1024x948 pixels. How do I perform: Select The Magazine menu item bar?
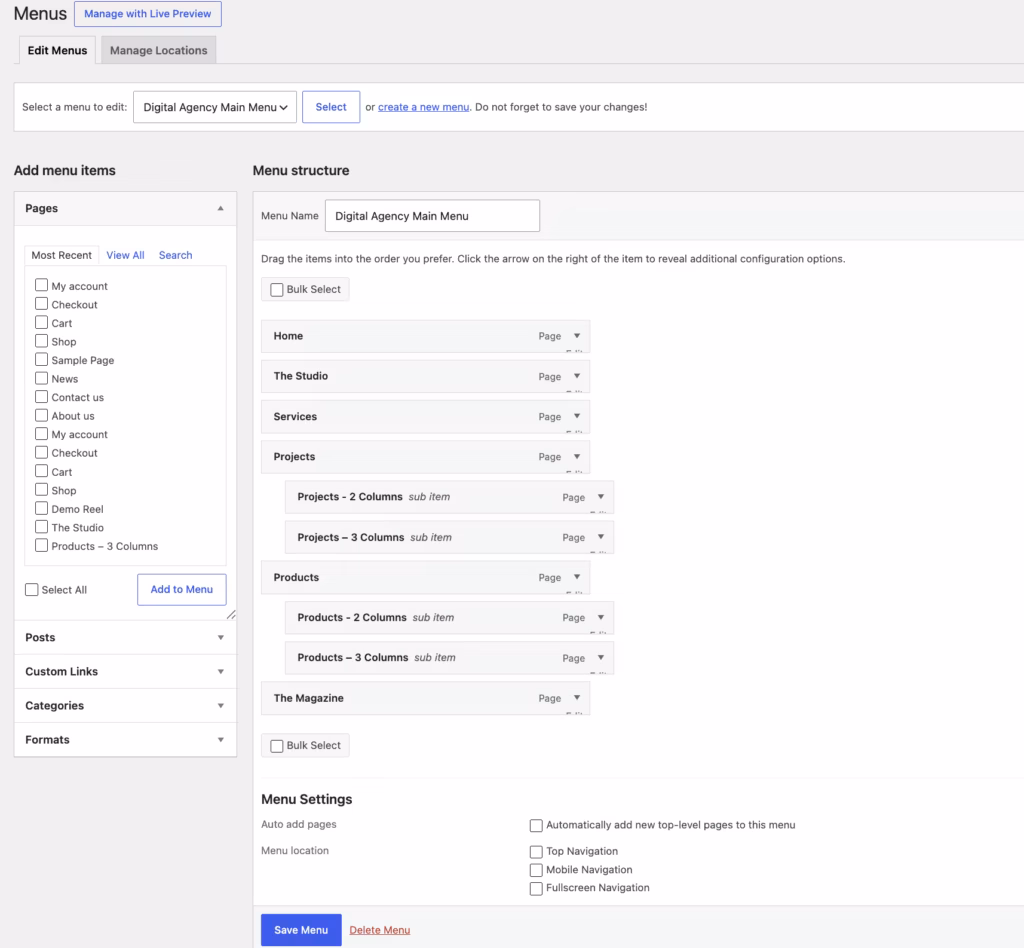point(426,698)
